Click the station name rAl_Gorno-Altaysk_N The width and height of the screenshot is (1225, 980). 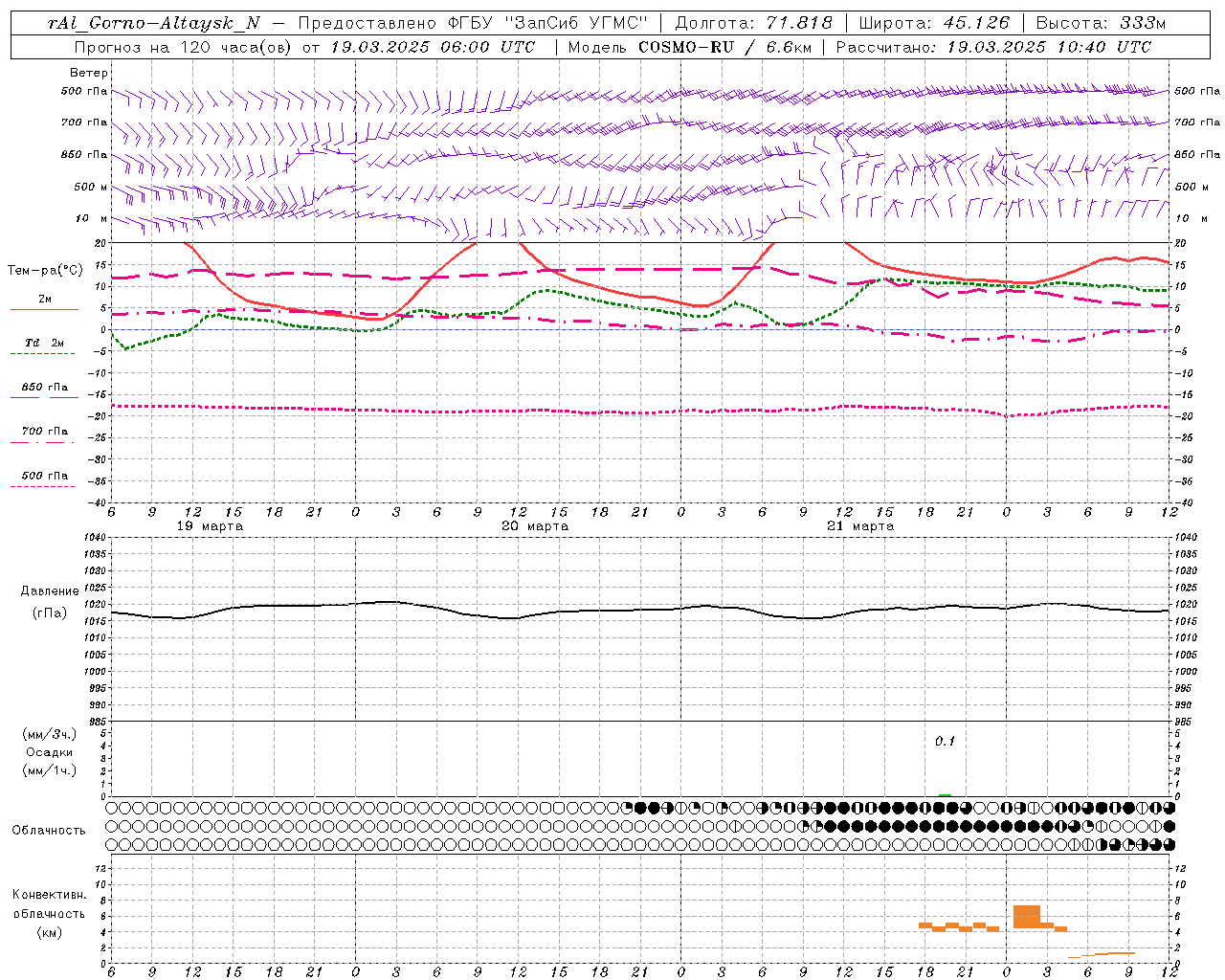point(153,23)
